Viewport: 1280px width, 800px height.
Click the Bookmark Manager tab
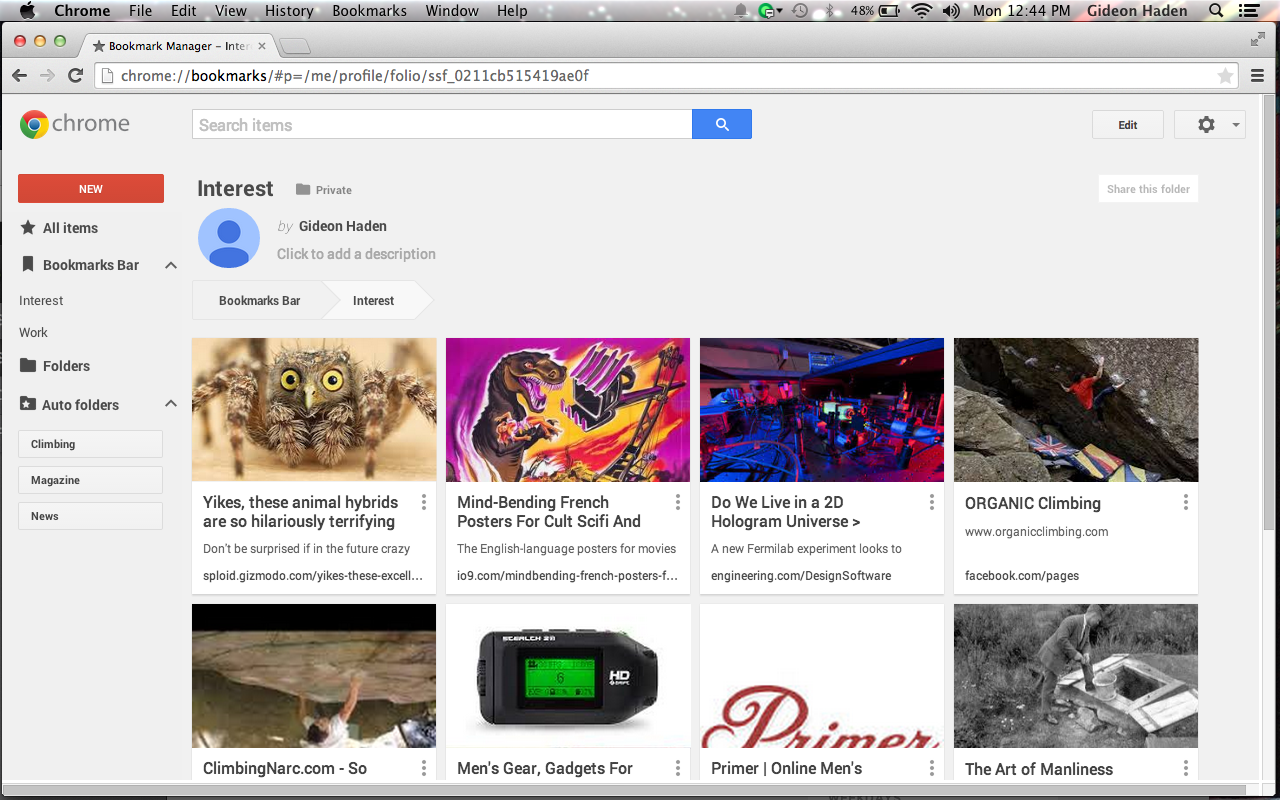point(180,46)
